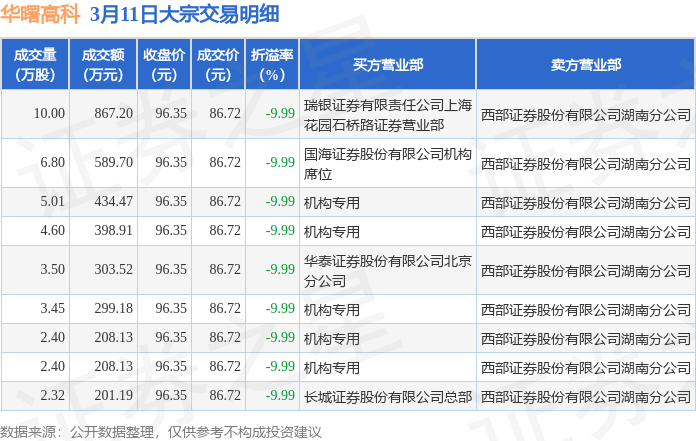Select the 收盘价(元) column header

tap(164, 64)
